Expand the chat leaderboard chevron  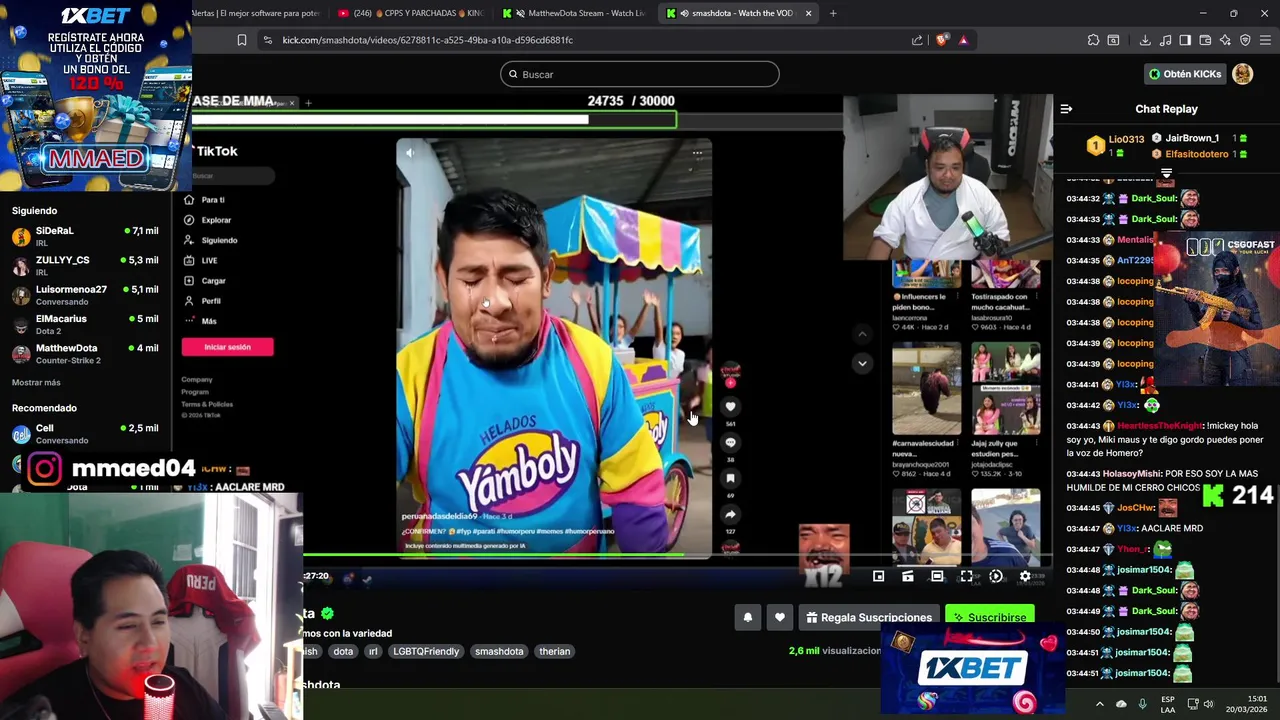point(1166,173)
